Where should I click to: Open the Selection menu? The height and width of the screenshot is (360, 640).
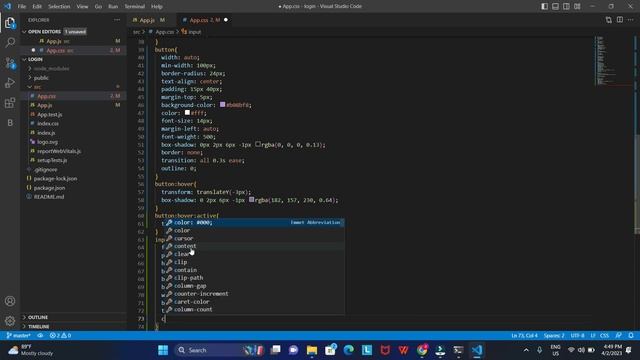(59, 7)
